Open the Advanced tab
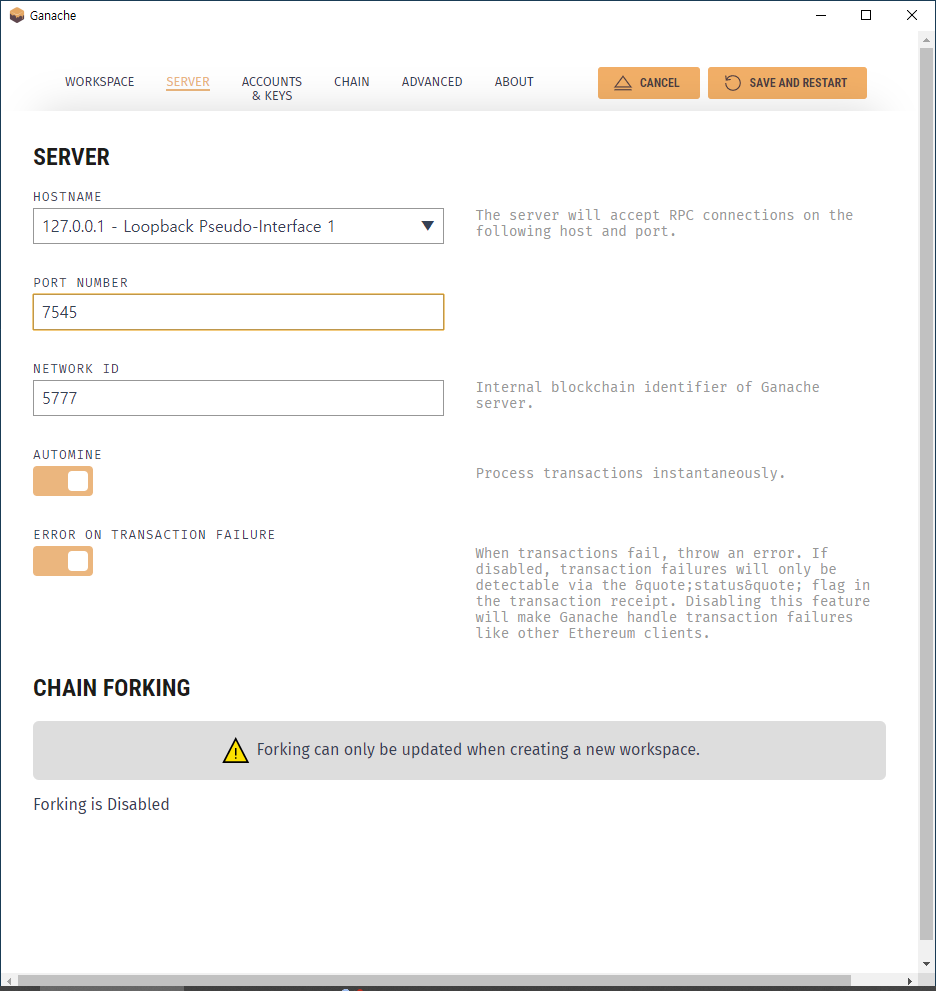Viewport: 936px width, 991px height. tap(432, 82)
